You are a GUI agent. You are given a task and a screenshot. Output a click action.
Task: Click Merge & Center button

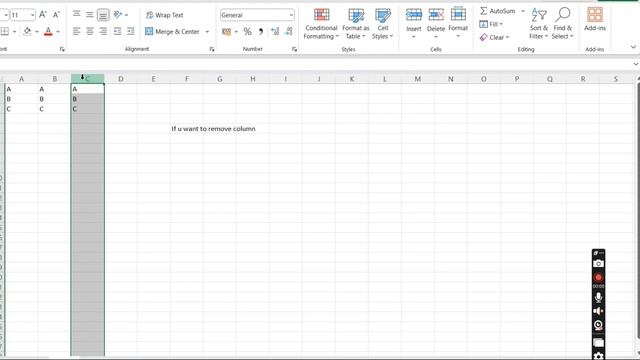pos(173,31)
